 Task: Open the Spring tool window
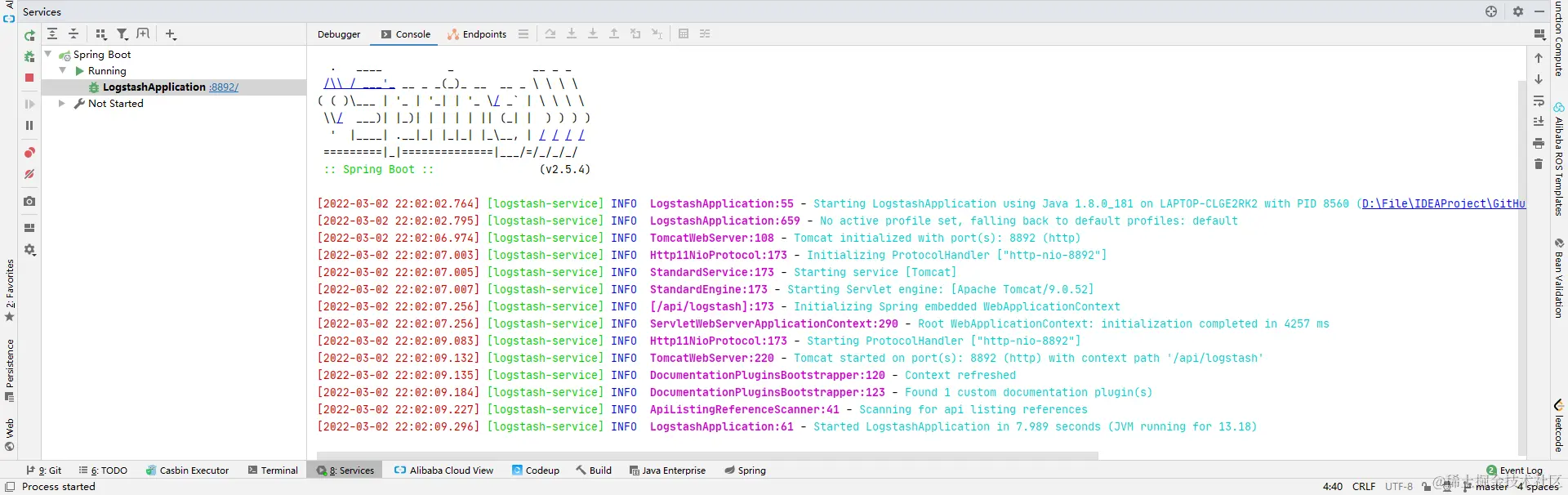(x=745, y=470)
